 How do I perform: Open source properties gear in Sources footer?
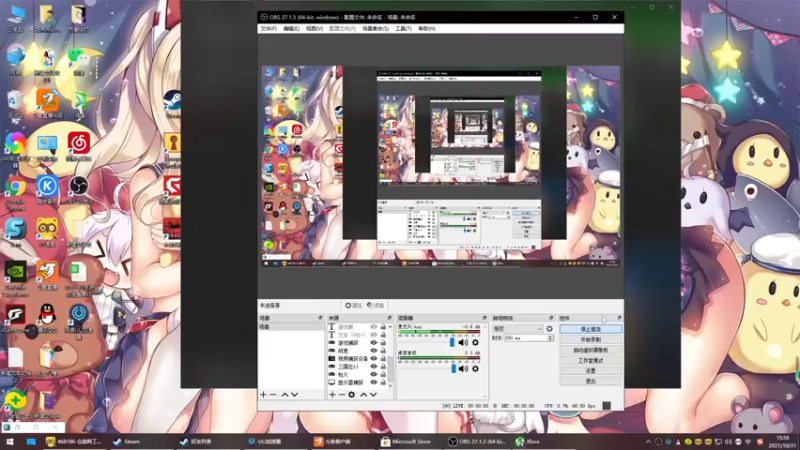[x=352, y=395]
